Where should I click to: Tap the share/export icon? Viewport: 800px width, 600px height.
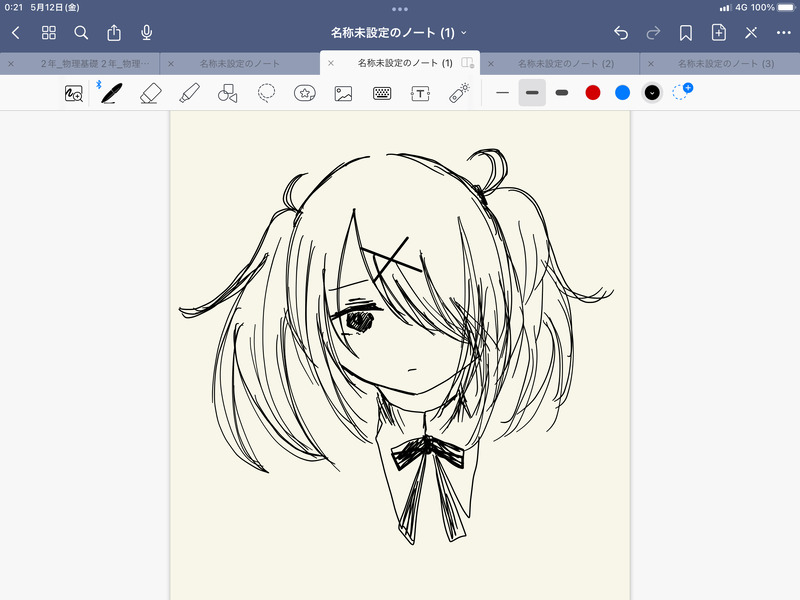click(114, 33)
